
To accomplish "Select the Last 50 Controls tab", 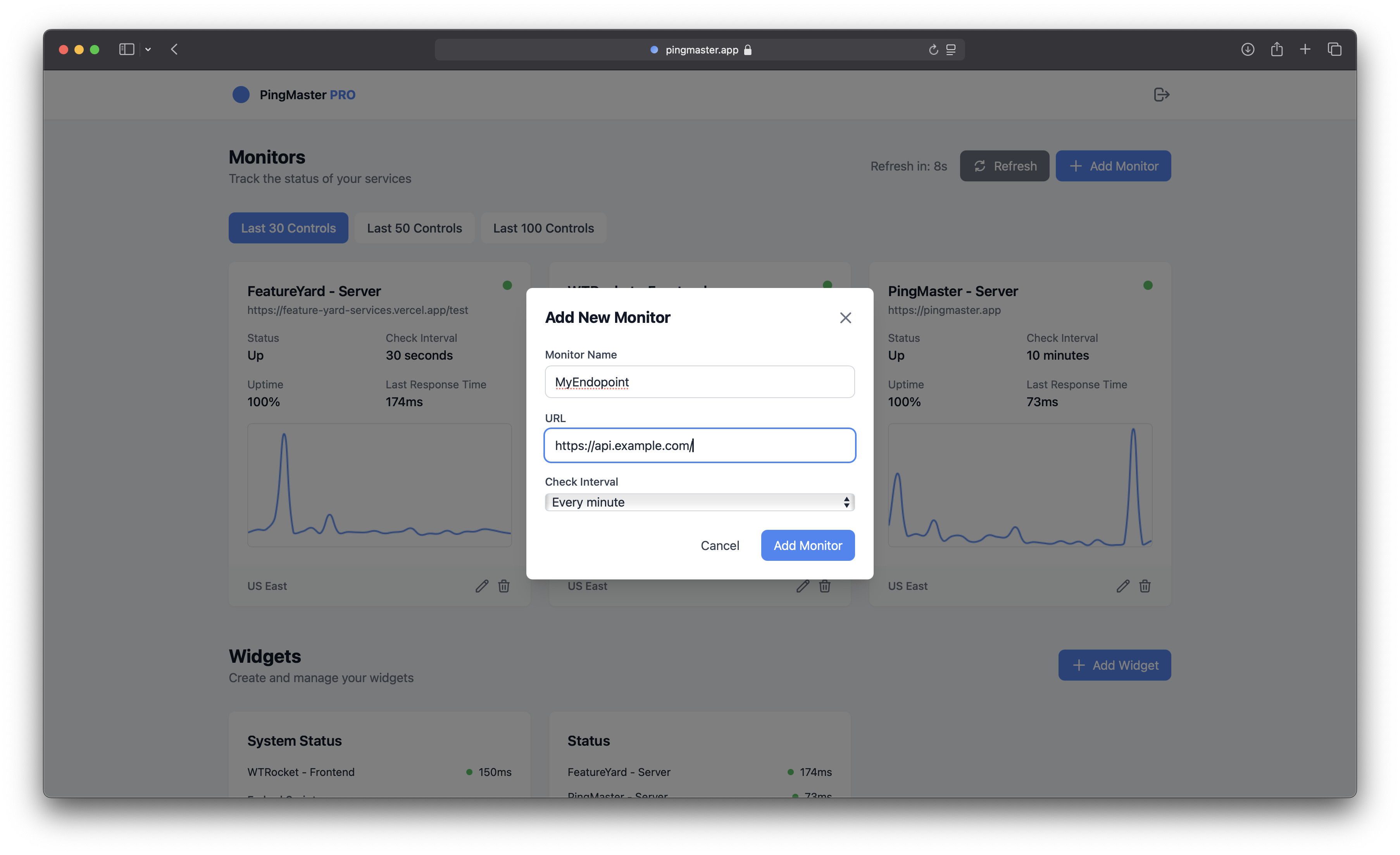I will pos(414,228).
